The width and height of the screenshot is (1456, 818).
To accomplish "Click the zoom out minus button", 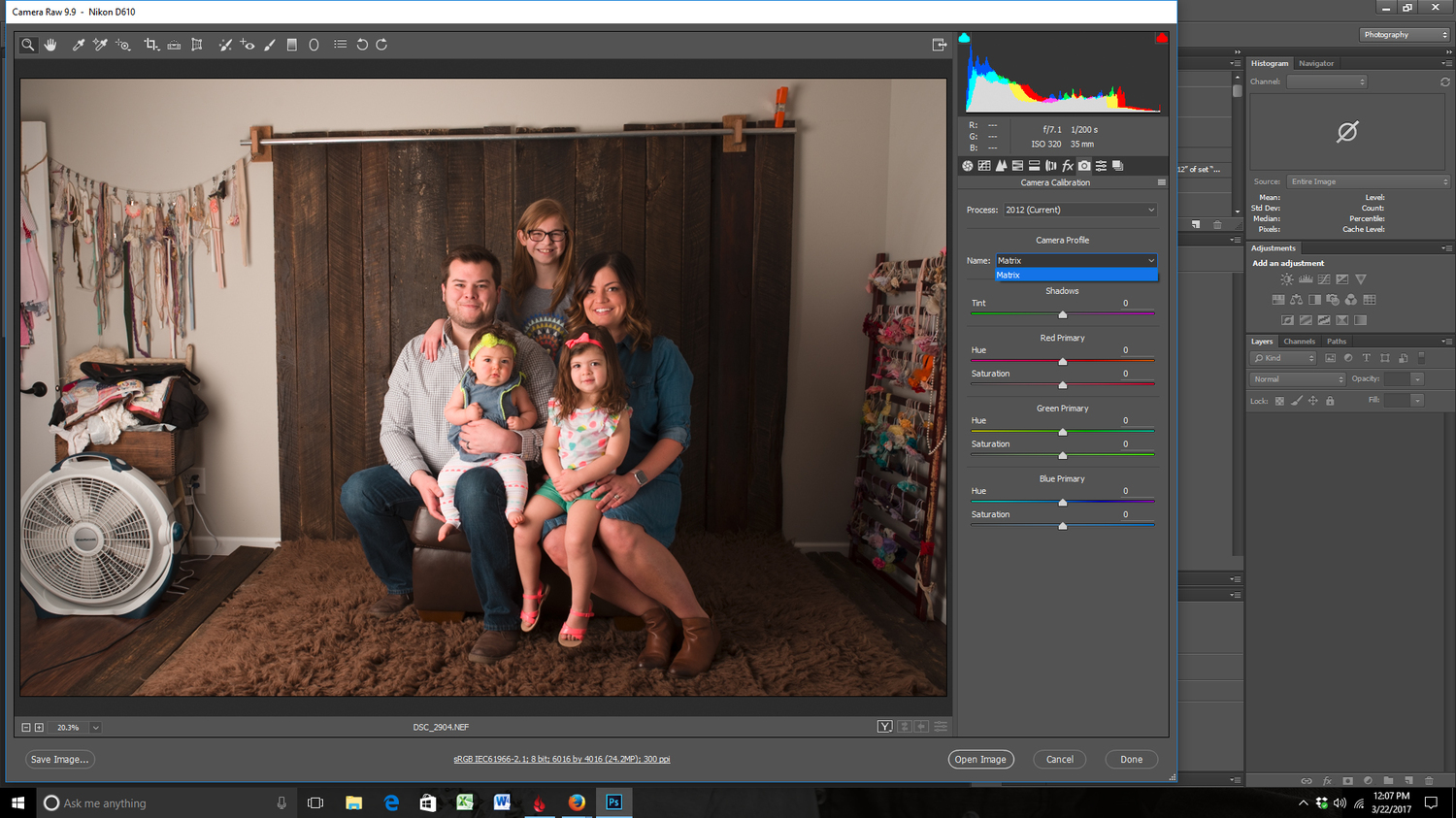I will [x=26, y=727].
